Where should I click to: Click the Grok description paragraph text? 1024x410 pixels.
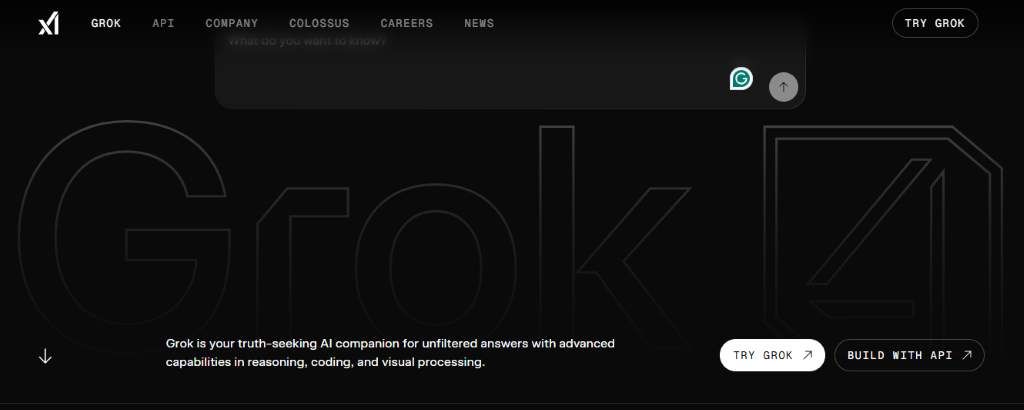coord(390,353)
